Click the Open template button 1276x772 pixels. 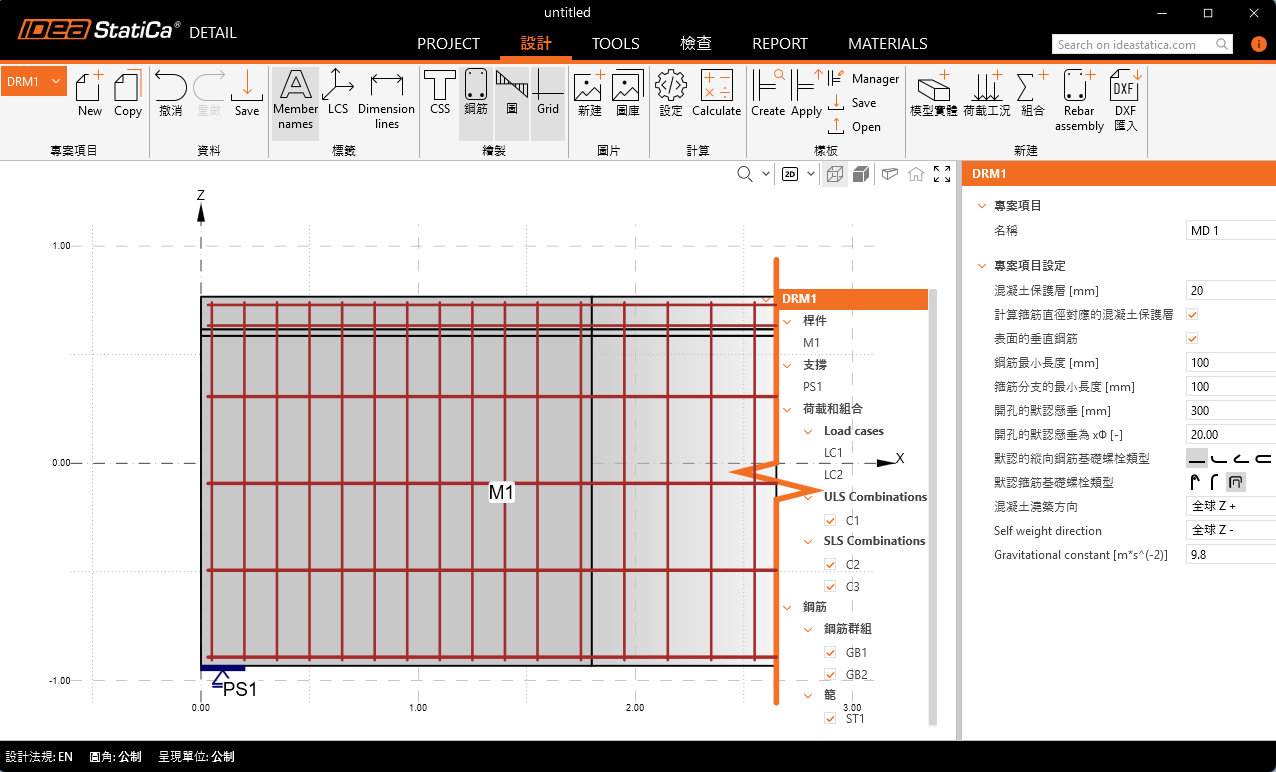[x=856, y=127]
